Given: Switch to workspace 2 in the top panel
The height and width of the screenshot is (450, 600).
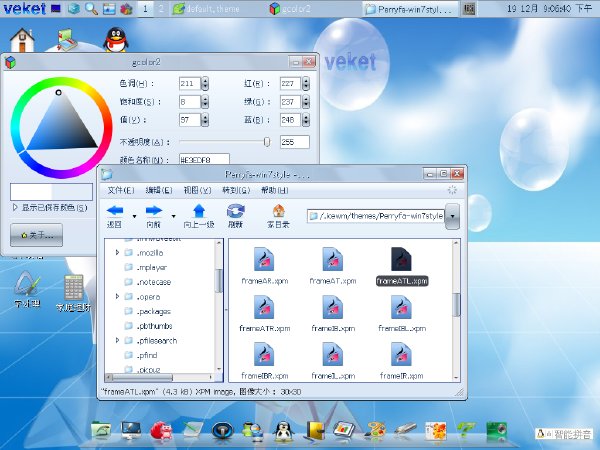Looking at the screenshot, I should pos(161,8).
